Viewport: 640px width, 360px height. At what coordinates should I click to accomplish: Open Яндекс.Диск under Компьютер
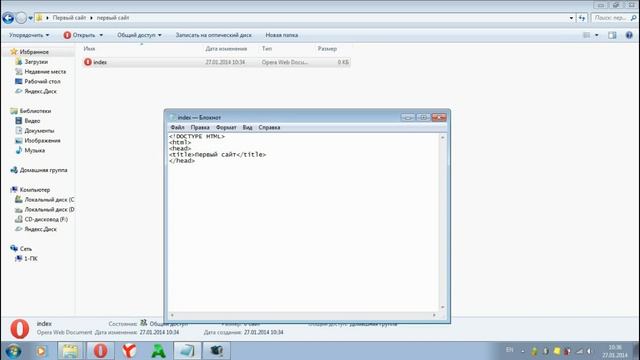40,229
